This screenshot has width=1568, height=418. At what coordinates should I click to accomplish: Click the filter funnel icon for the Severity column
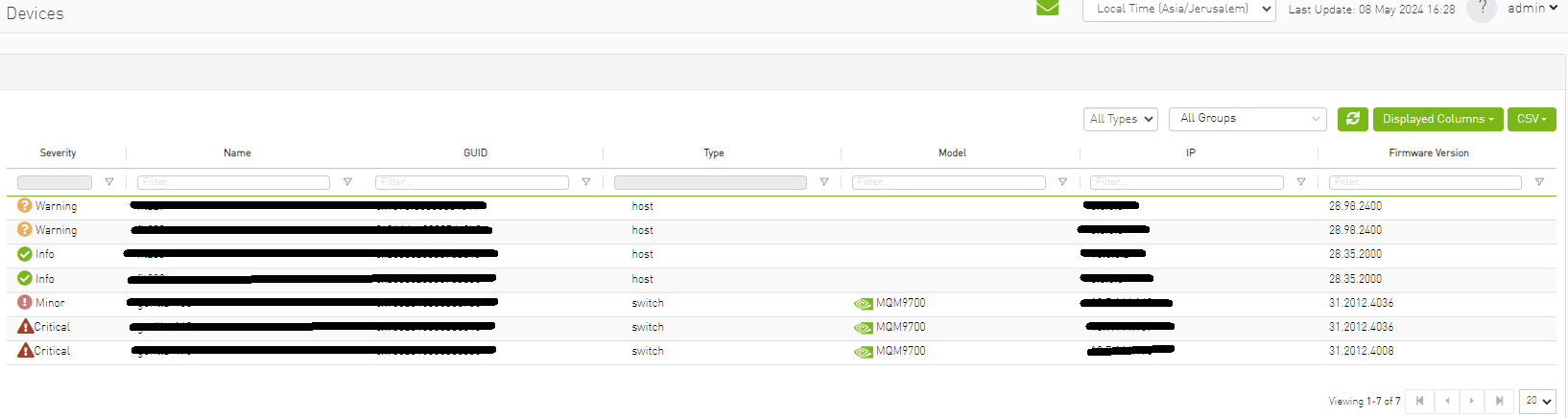tap(109, 182)
